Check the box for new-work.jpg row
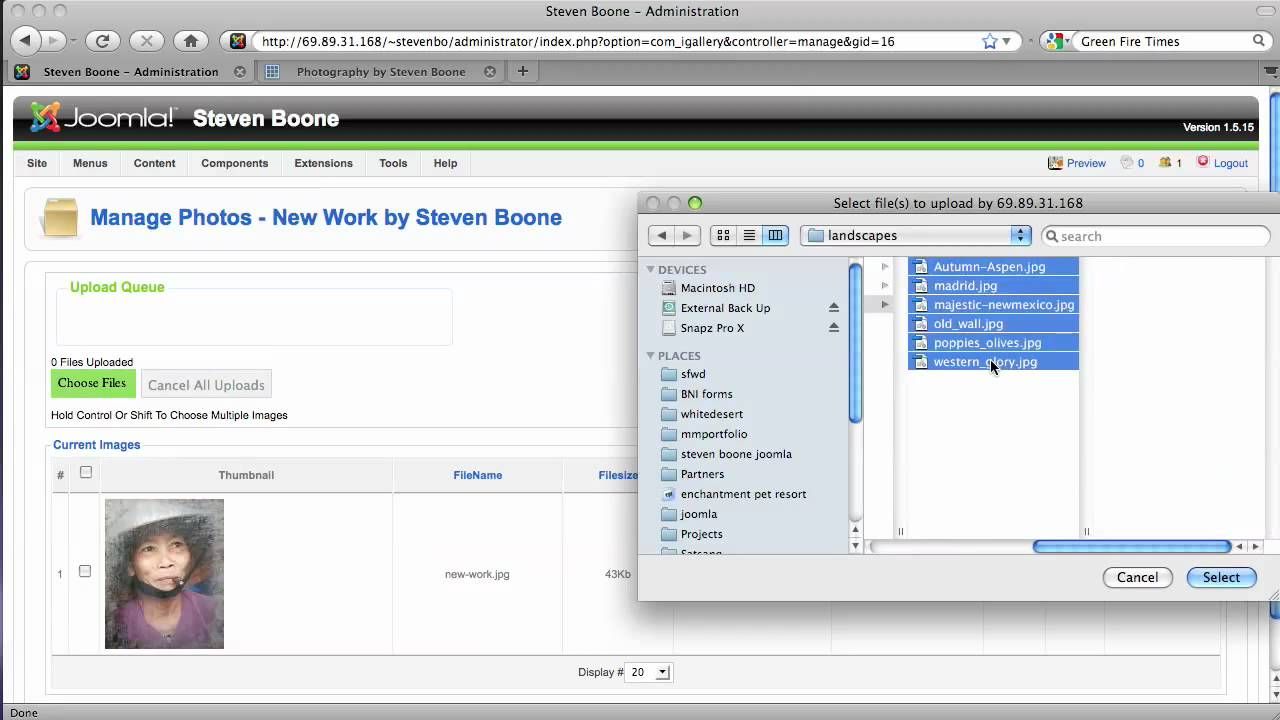This screenshot has height=720, width=1280. [85, 571]
